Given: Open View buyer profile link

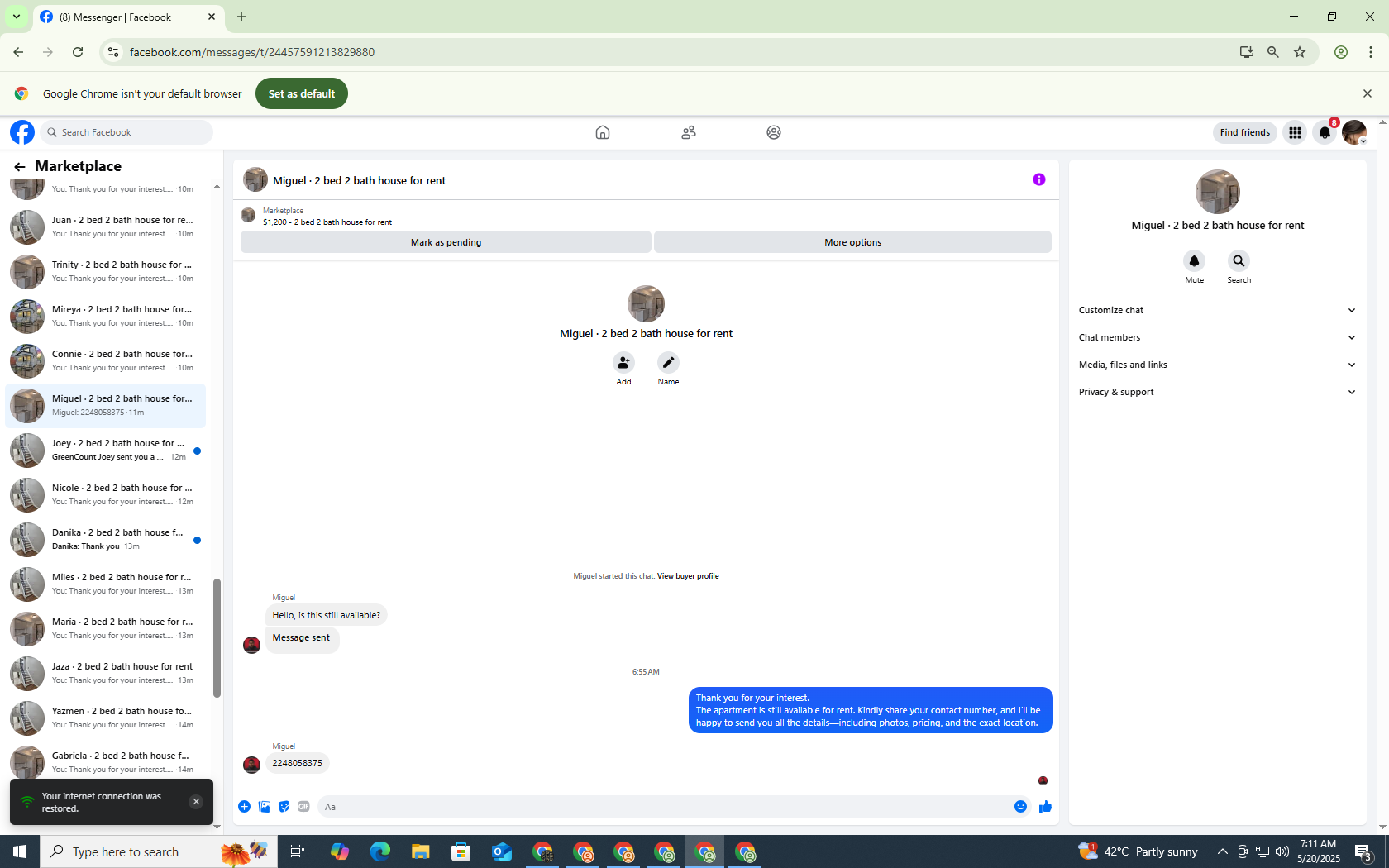Looking at the screenshot, I should coord(688,576).
